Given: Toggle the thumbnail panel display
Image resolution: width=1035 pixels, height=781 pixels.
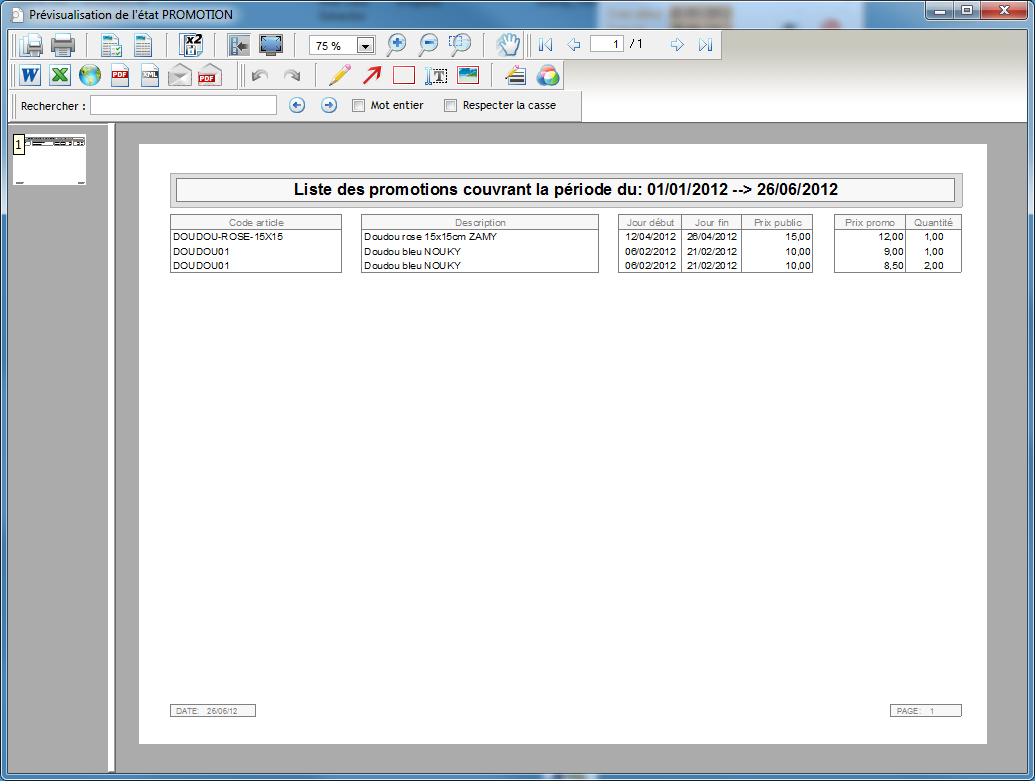Looking at the screenshot, I should click(239, 45).
